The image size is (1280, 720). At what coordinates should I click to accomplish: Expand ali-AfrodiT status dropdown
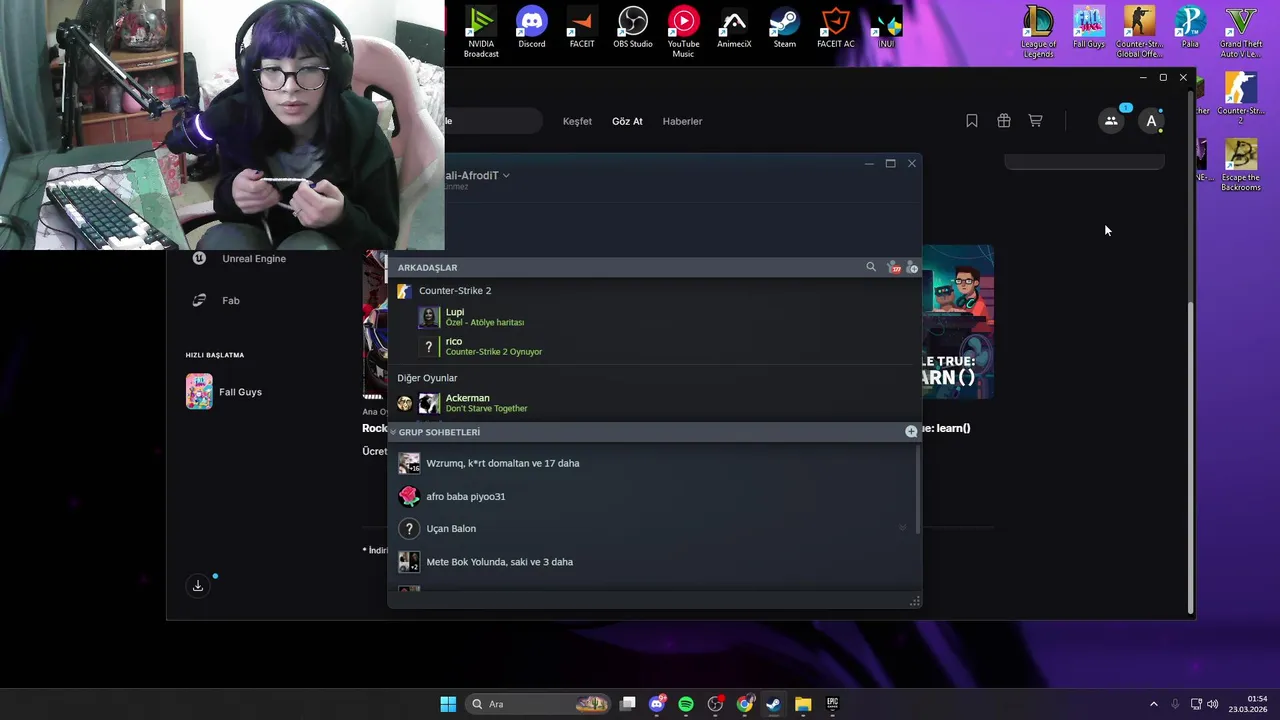506,176
